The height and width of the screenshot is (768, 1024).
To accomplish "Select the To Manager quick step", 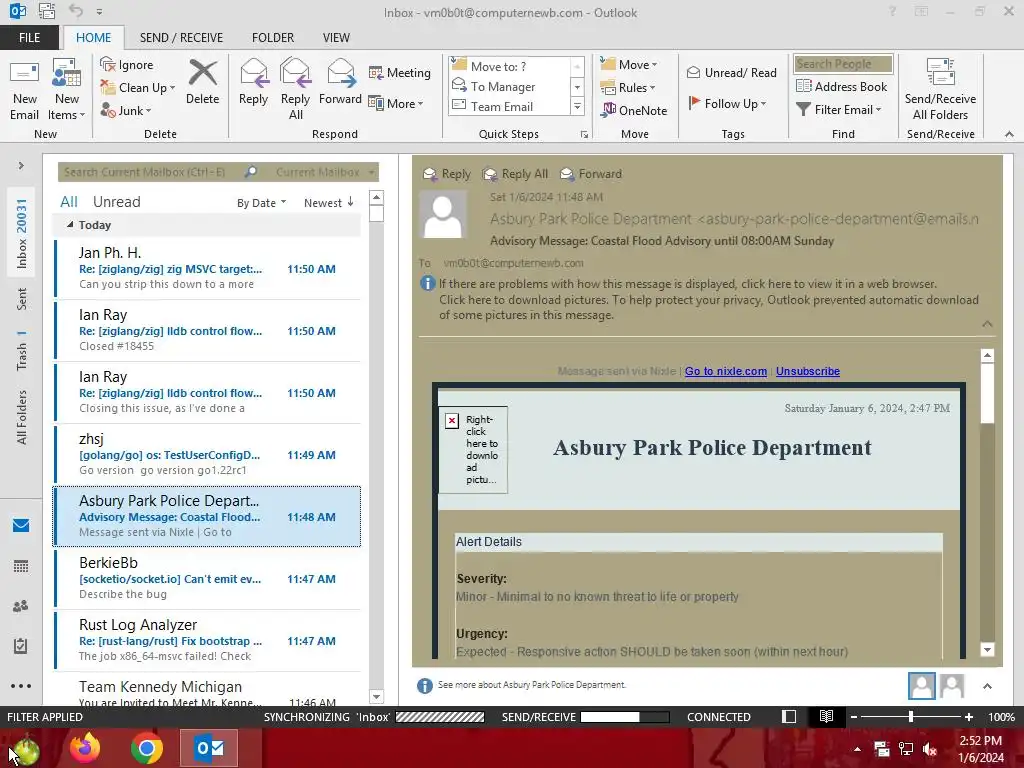I will [x=510, y=86].
